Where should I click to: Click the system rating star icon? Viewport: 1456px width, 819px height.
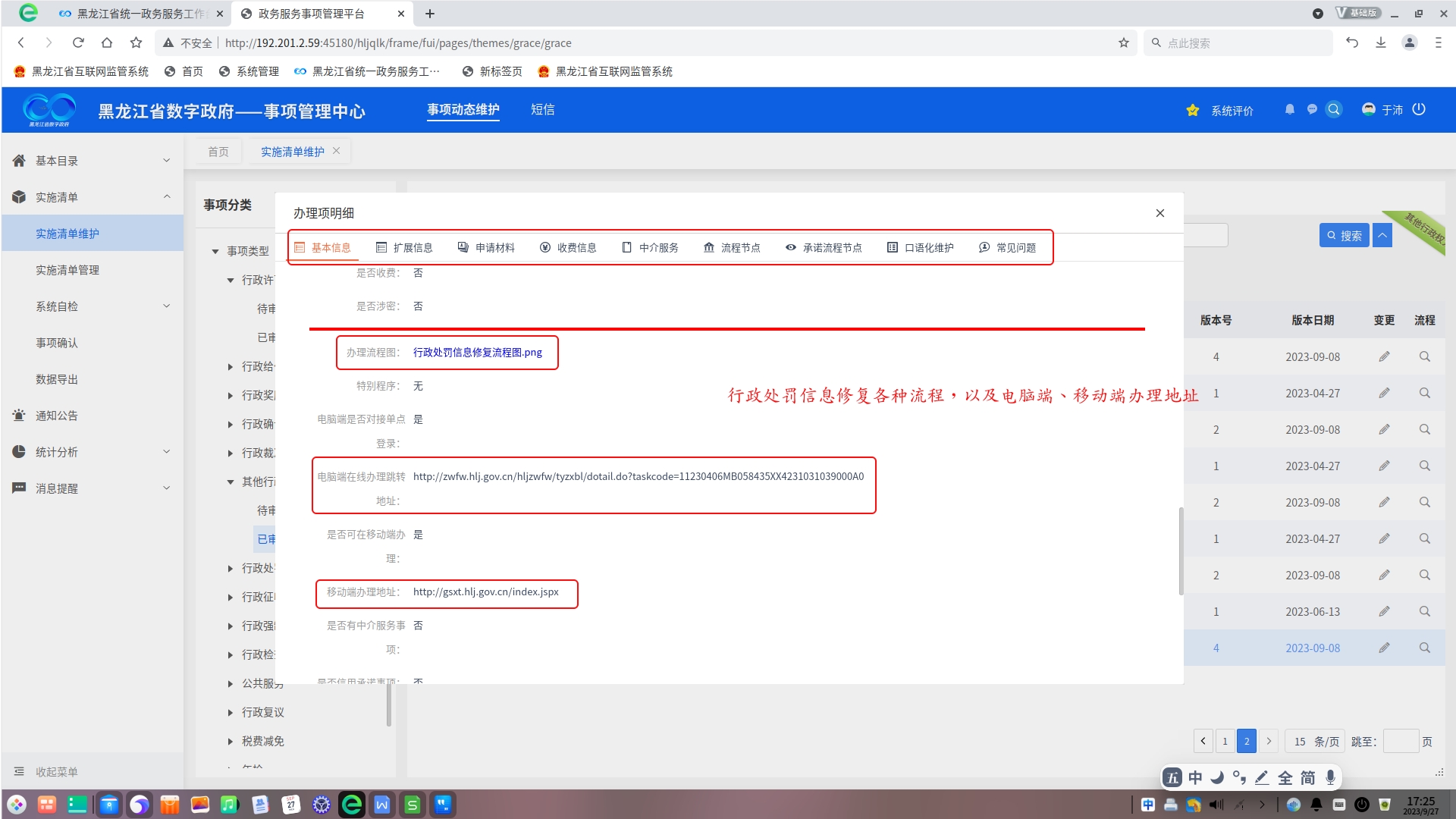(x=1192, y=111)
